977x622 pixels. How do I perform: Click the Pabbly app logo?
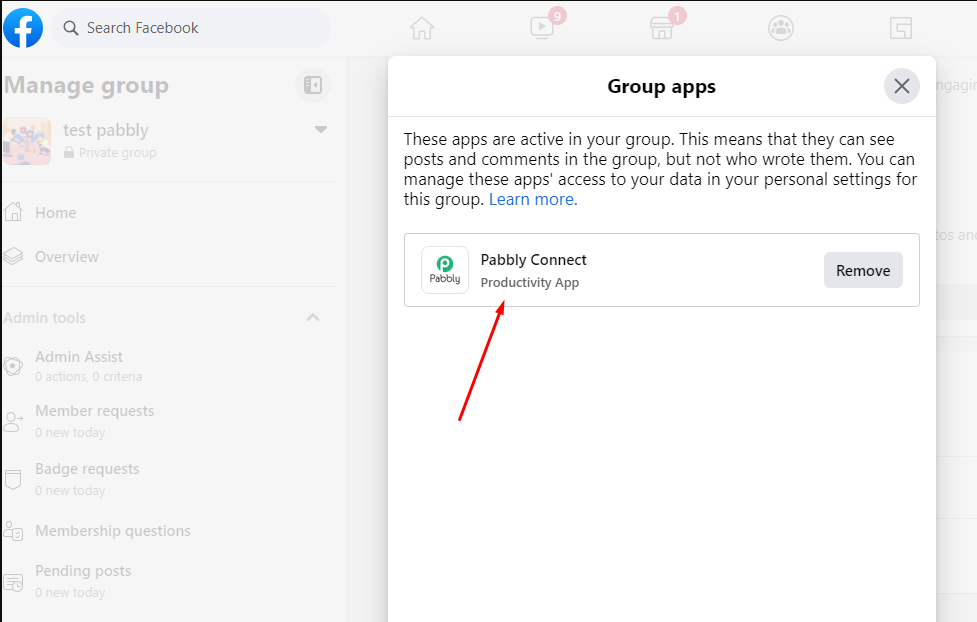pos(445,270)
